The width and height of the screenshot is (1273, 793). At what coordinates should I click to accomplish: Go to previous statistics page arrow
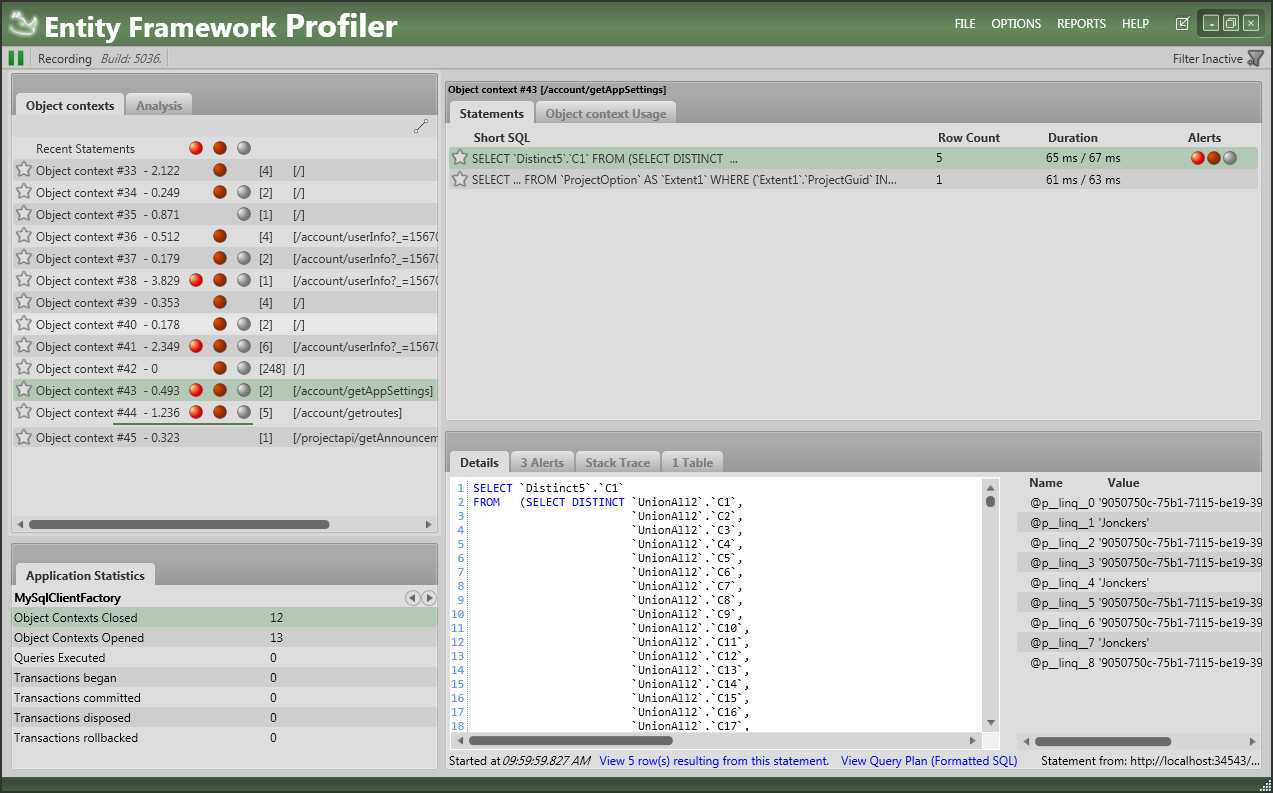tap(412, 598)
